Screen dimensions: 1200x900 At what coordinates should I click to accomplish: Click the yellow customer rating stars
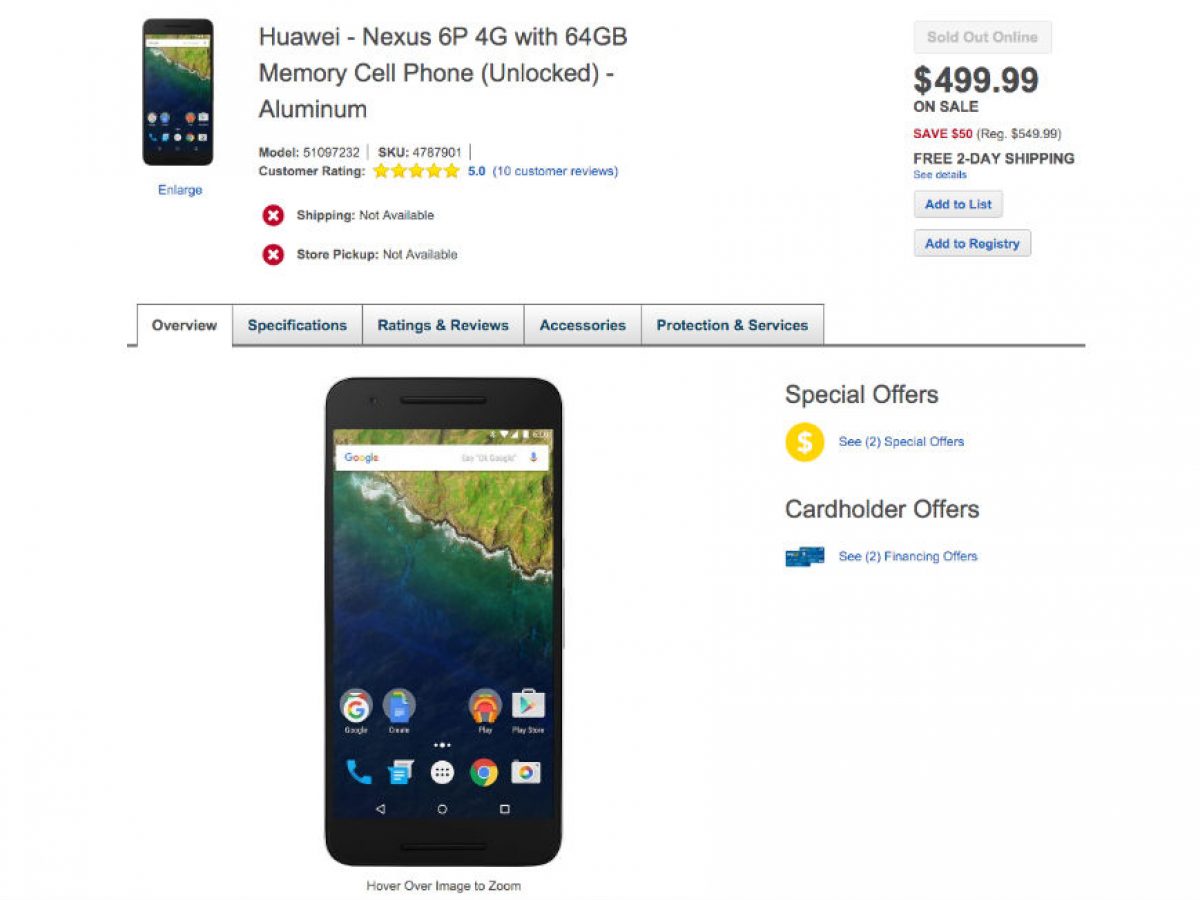pos(416,171)
